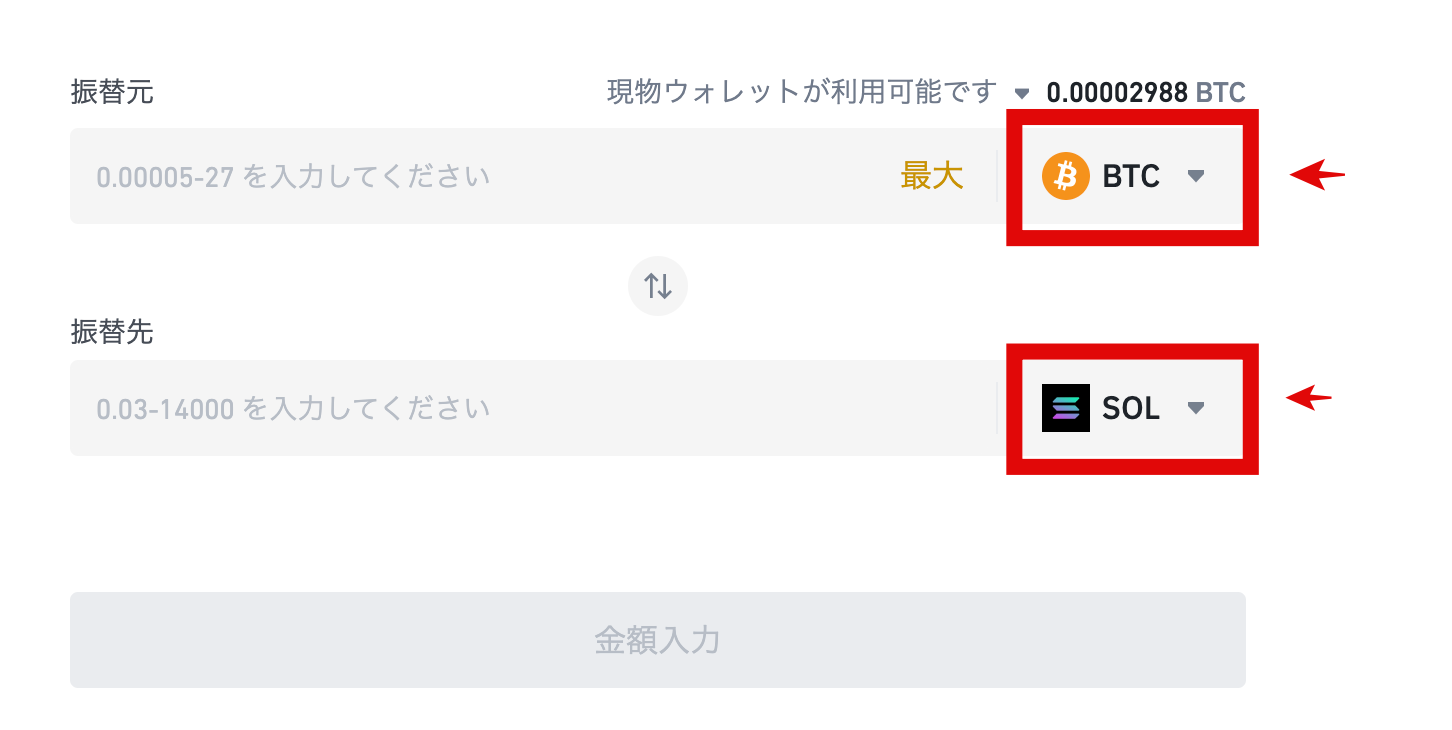The width and height of the screenshot is (1452, 730).
Task: Click the 現物ウォレットが利用可能です wallet text
Action: pos(802,92)
